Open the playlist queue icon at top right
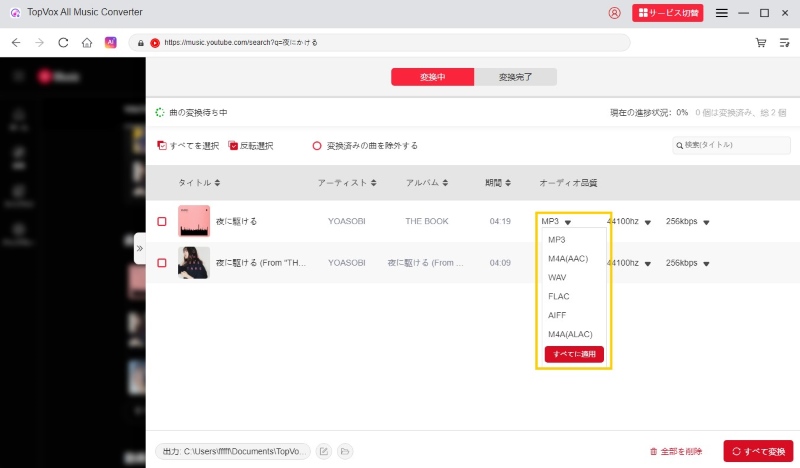Screen dimensions: 800x468 coord(784,43)
